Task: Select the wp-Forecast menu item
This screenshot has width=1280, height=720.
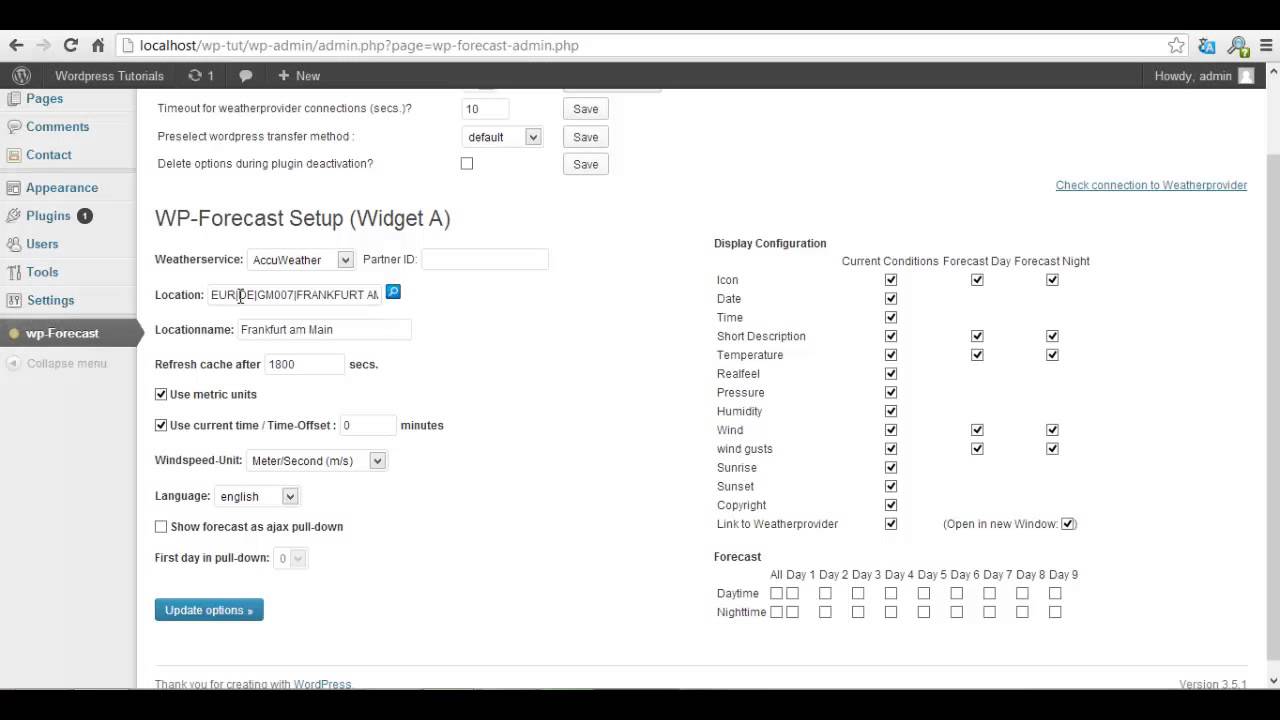Action: pos(68,334)
